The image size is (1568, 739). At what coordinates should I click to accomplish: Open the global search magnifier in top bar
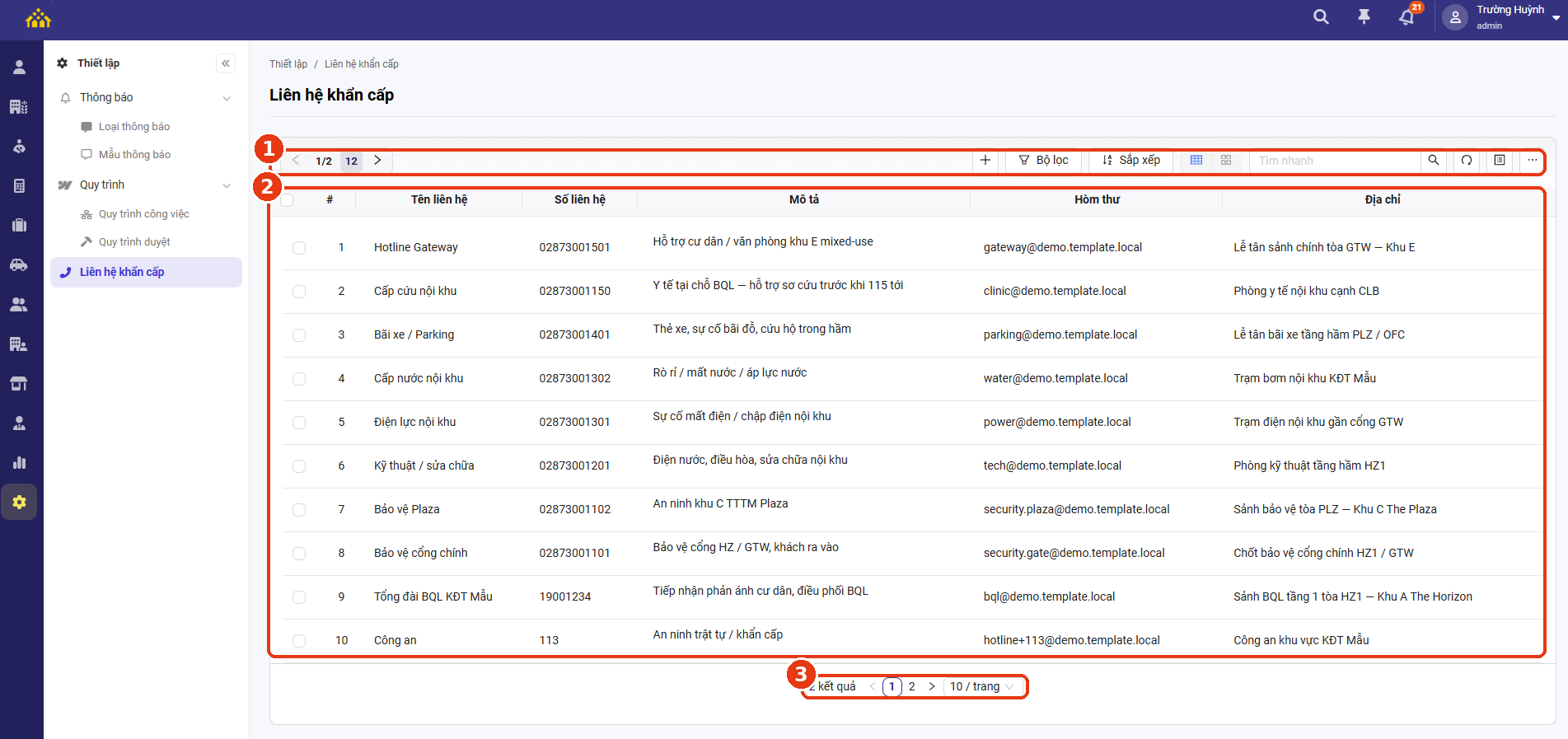click(1321, 16)
